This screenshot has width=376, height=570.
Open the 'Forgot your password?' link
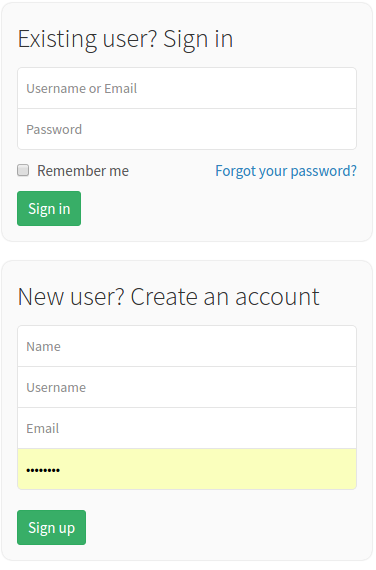pos(286,171)
